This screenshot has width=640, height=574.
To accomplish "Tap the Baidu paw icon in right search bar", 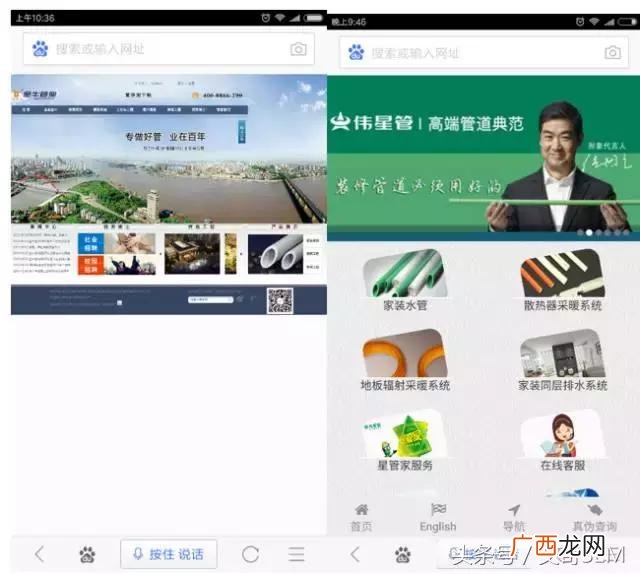I will [x=356, y=53].
